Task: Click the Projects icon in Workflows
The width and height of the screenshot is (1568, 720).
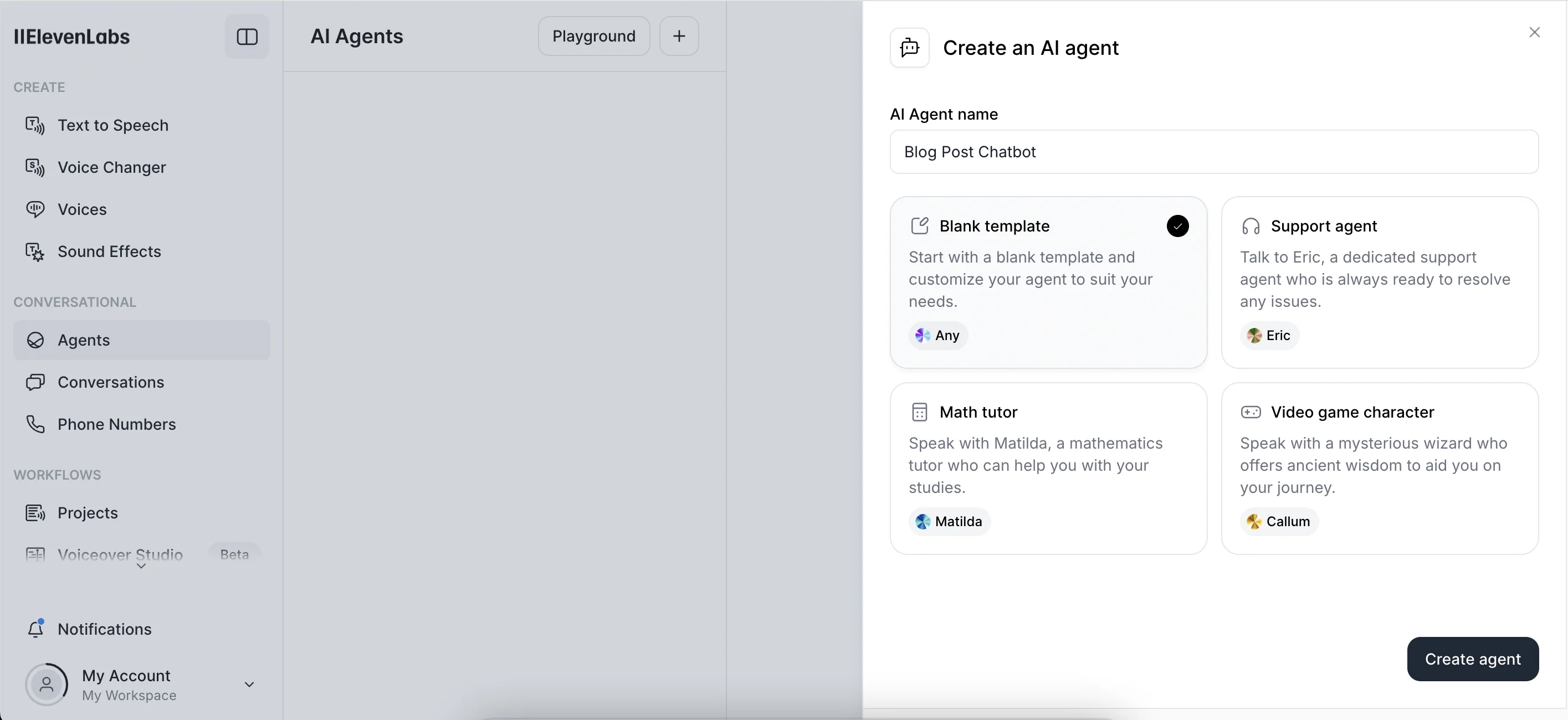Action: pos(35,513)
